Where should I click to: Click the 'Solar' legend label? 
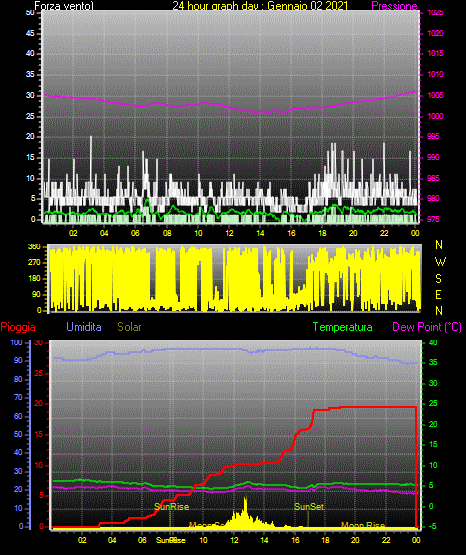click(x=130, y=327)
